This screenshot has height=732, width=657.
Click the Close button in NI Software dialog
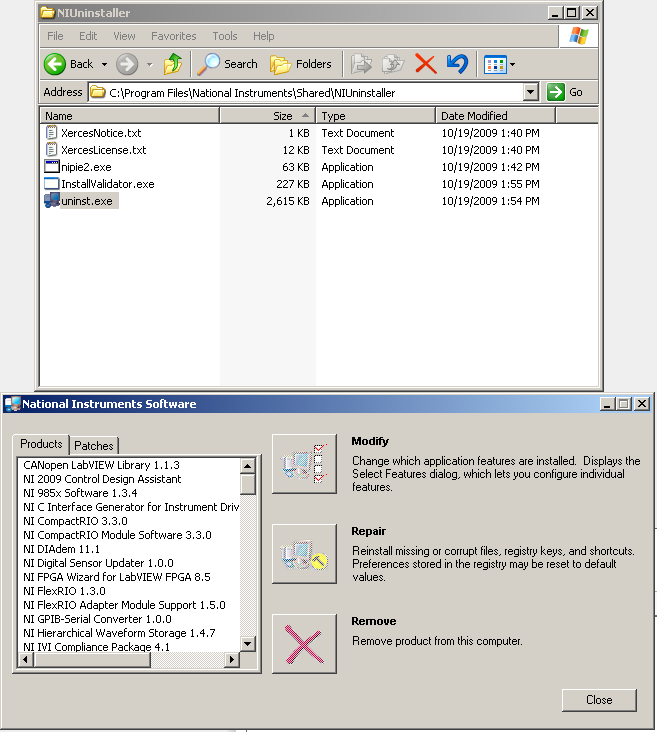click(599, 700)
